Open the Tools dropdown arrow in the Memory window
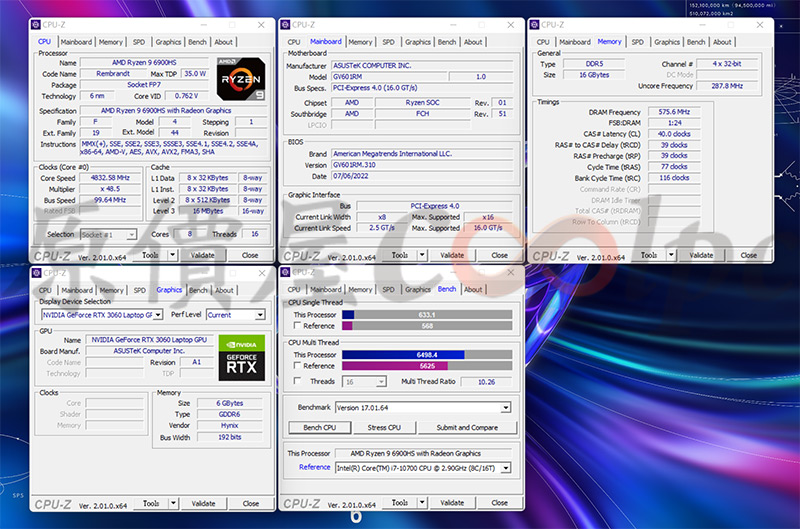Viewport: 800px width, 529px height. coord(671,255)
